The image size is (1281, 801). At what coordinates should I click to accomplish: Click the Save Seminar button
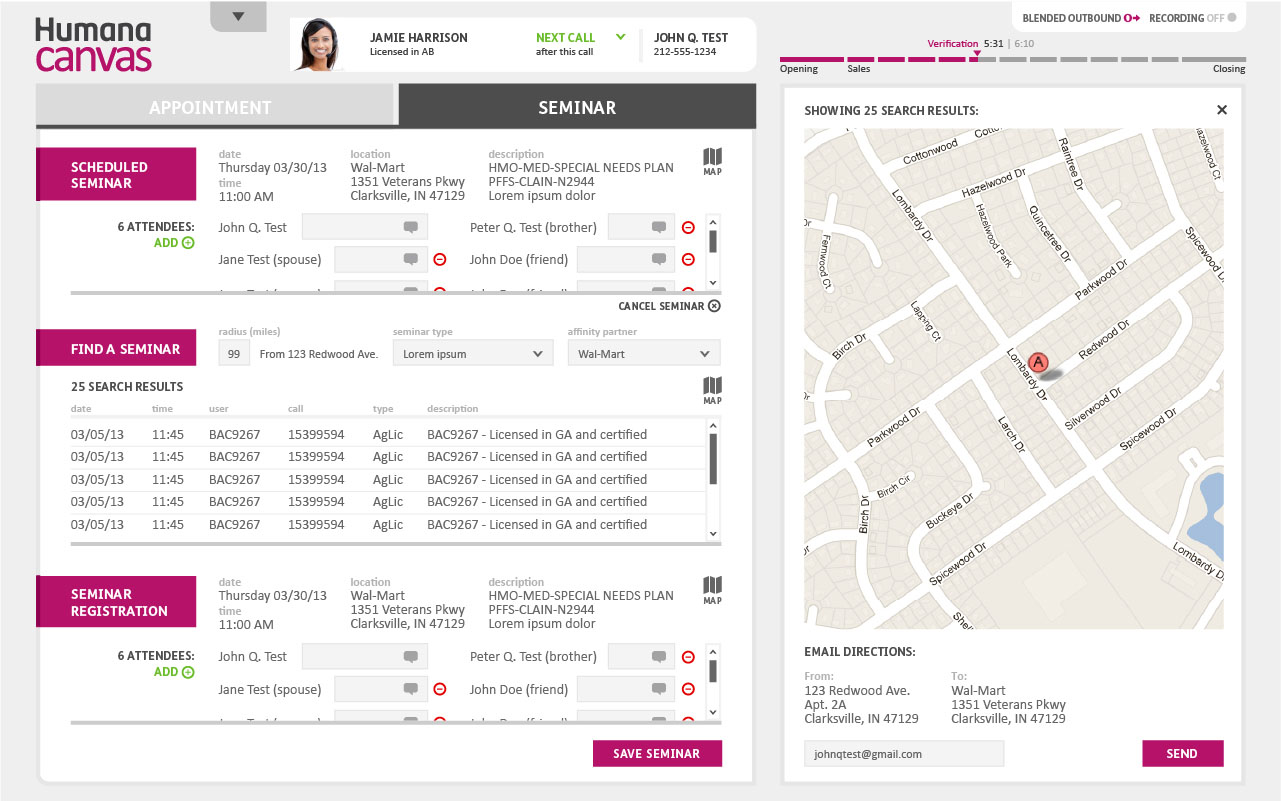(657, 753)
